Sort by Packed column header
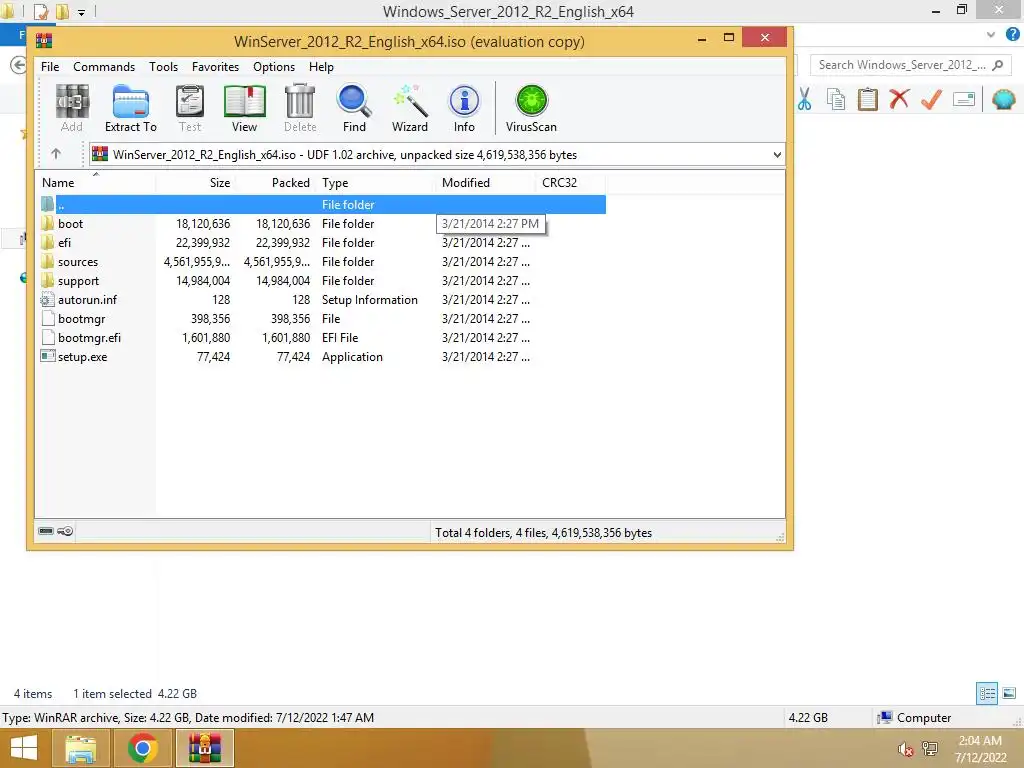Image resolution: width=1024 pixels, height=768 pixels. pos(275,183)
